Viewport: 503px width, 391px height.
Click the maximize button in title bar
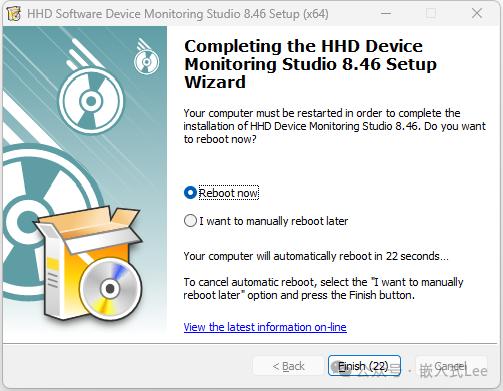coord(431,14)
